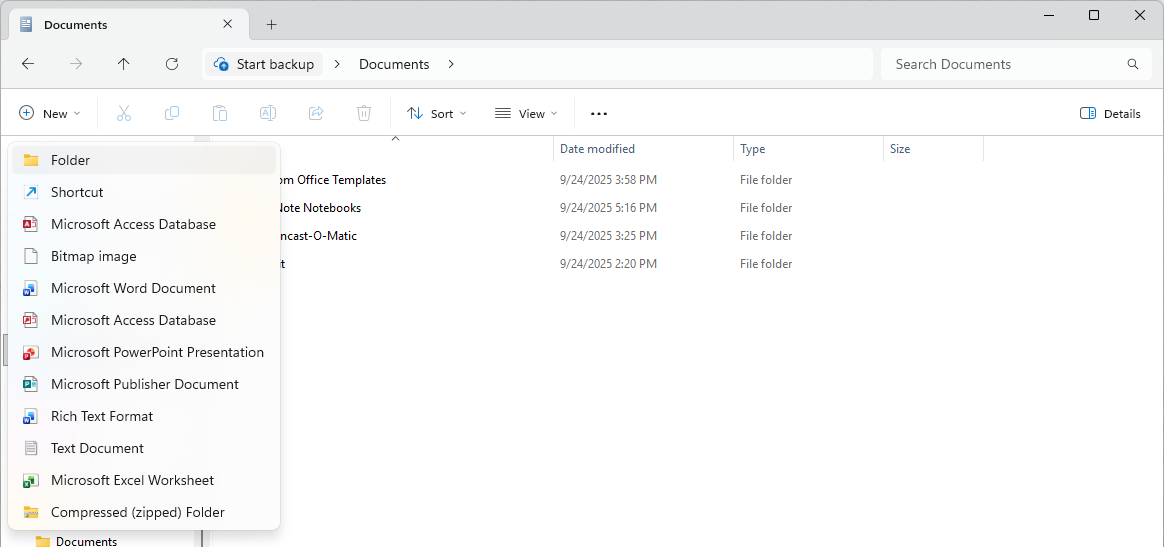Sort by the Size column header
The height and width of the screenshot is (547, 1164).
coord(933,148)
